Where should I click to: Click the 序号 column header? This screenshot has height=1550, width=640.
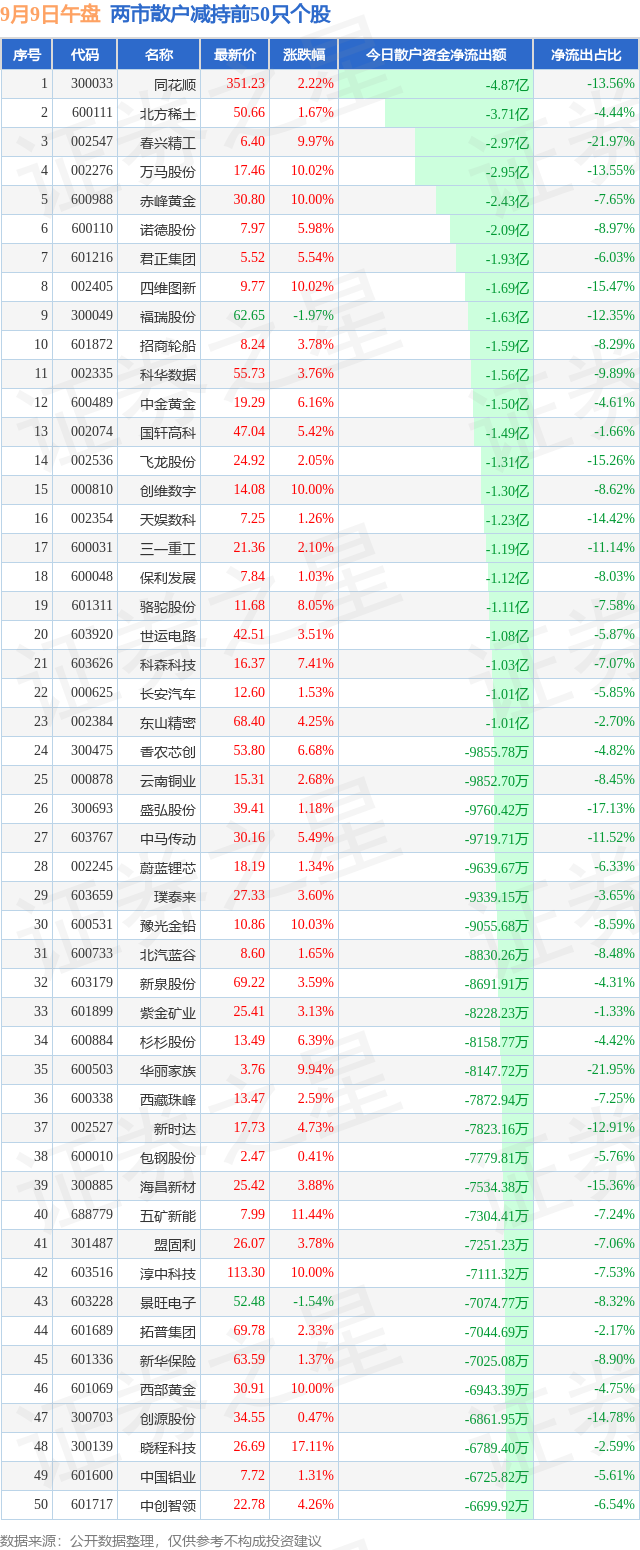[x=27, y=55]
